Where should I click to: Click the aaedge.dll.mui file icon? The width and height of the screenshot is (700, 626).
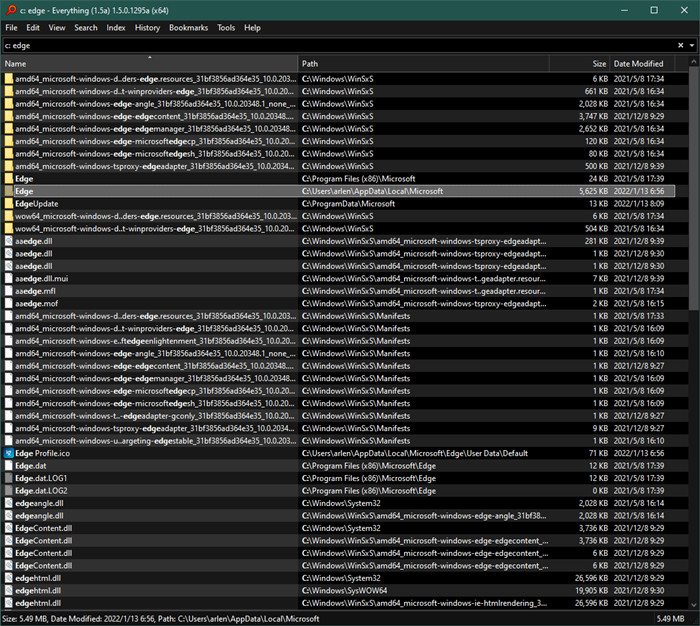[x=9, y=279]
